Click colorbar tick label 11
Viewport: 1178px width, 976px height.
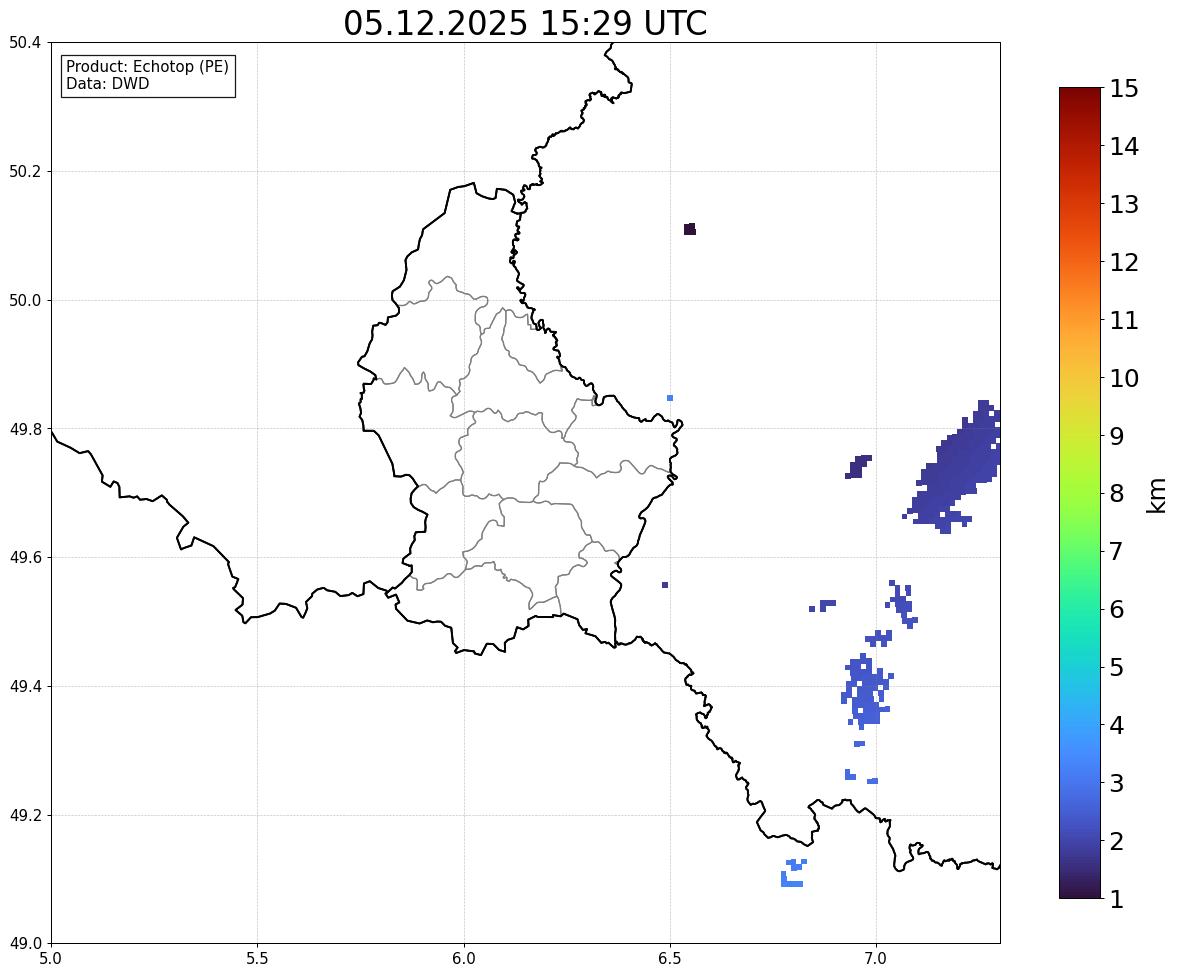[x=1124, y=320]
